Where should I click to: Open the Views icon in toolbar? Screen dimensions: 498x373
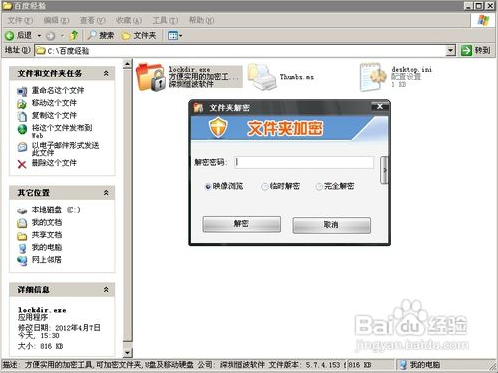click(173, 35)
